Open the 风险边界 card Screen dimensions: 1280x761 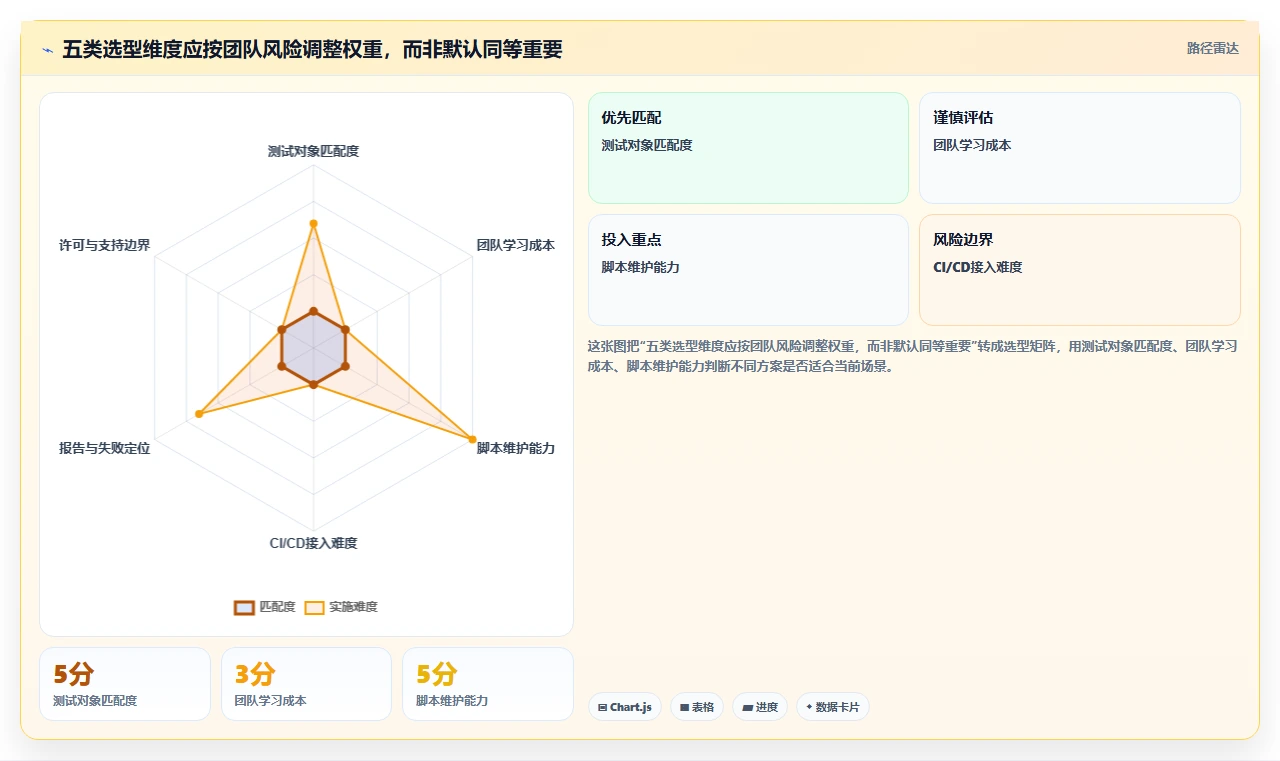pos(1080,270)
